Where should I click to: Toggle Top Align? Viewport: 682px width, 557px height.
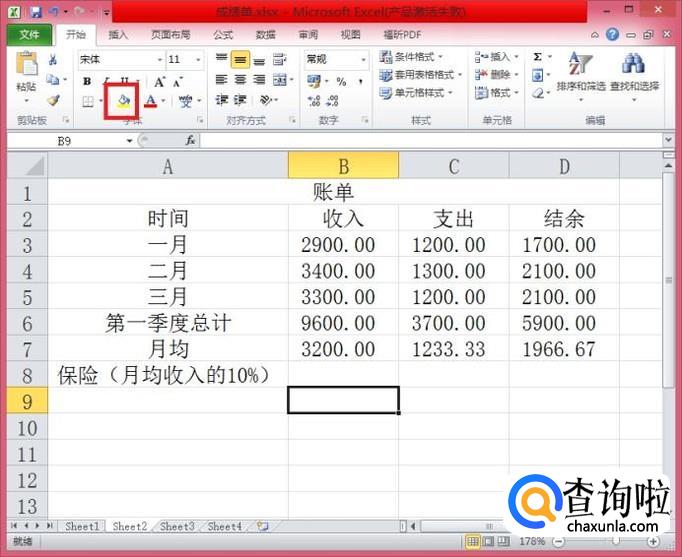(x=221, y=58)
